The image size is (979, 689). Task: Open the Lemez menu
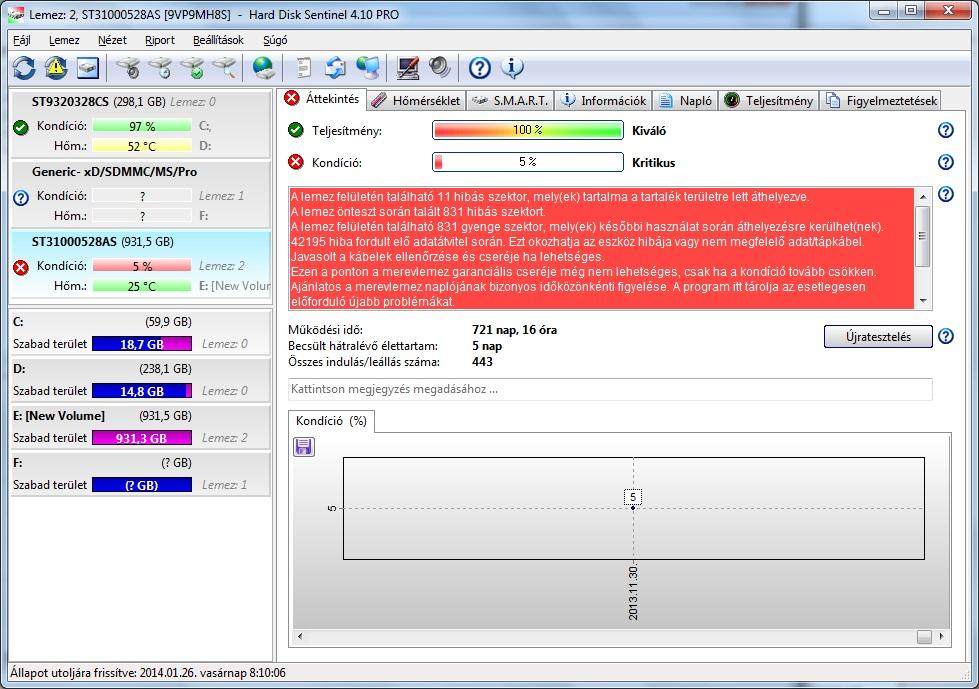64,40
